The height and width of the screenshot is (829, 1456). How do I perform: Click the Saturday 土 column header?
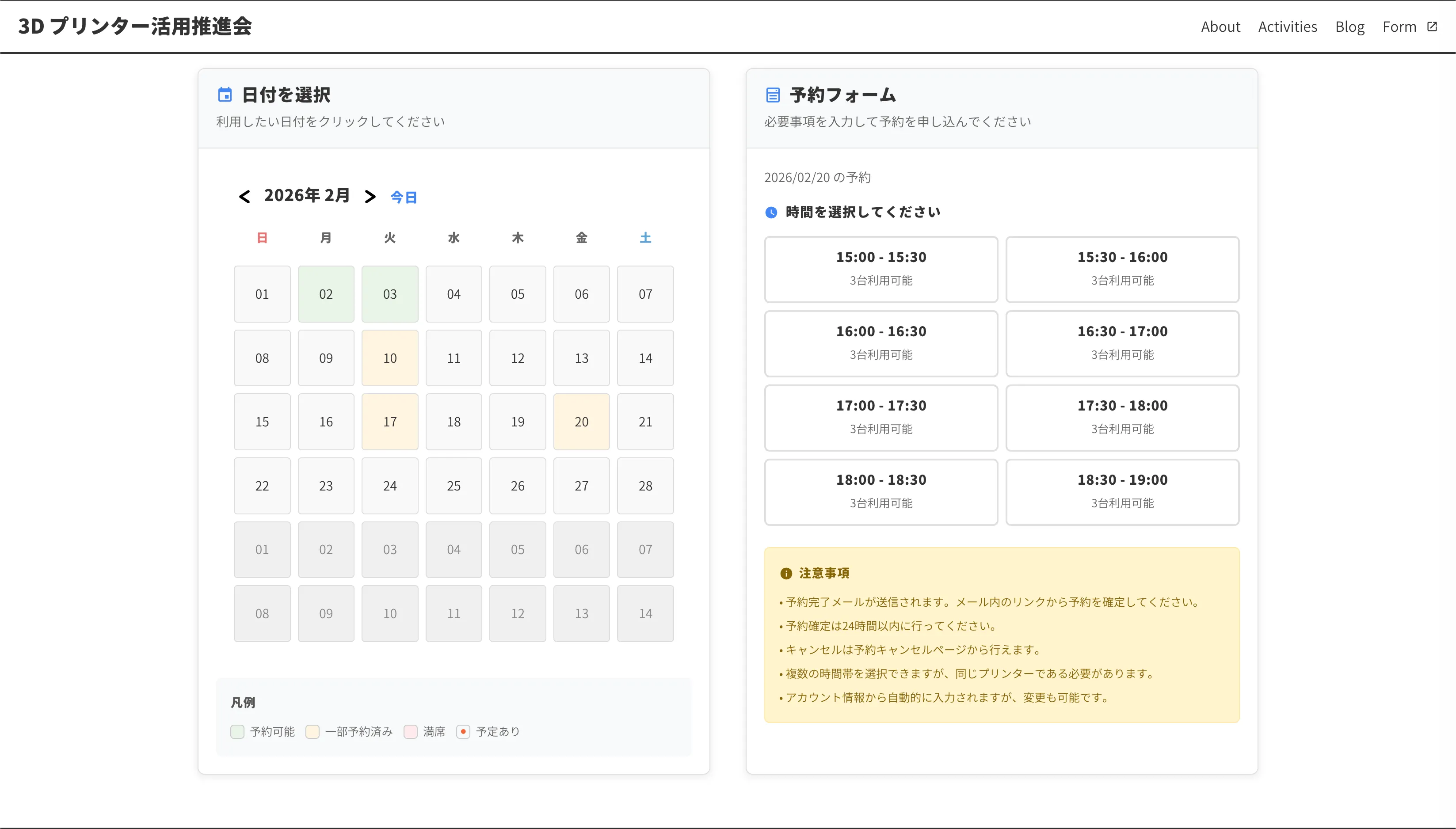coord(645,237)
